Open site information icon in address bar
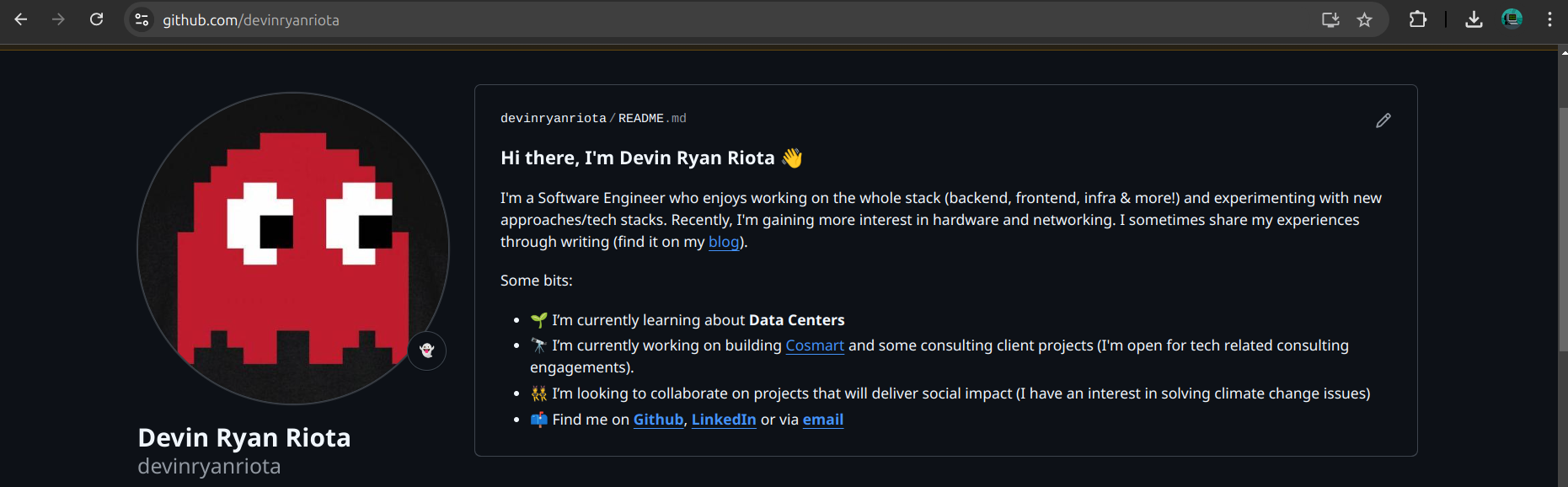This screenshot has width=1568, height=487. click(x=142, y=19)
